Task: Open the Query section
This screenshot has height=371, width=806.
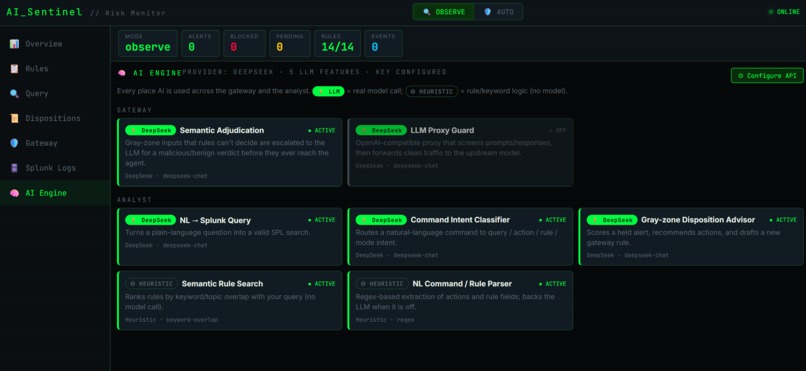Action: [x=55, y=94]
